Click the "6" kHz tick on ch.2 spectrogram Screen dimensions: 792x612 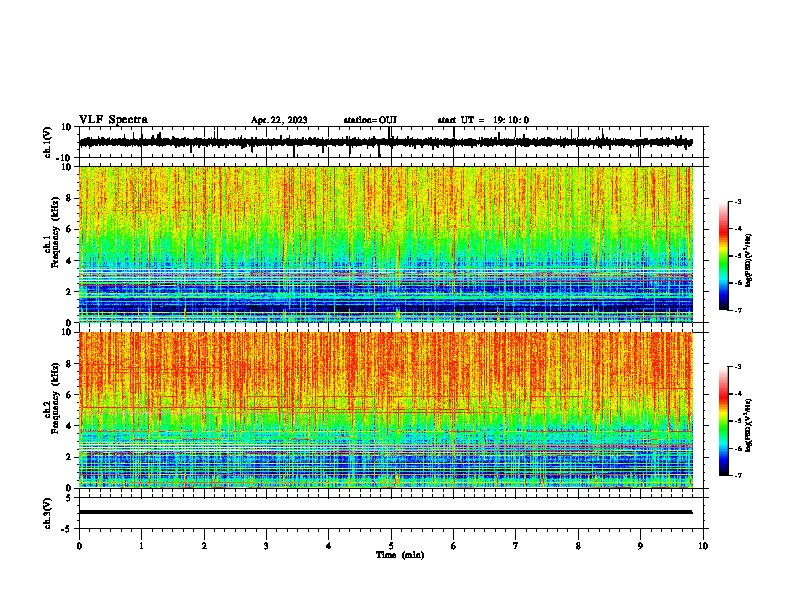pos(69,395)
